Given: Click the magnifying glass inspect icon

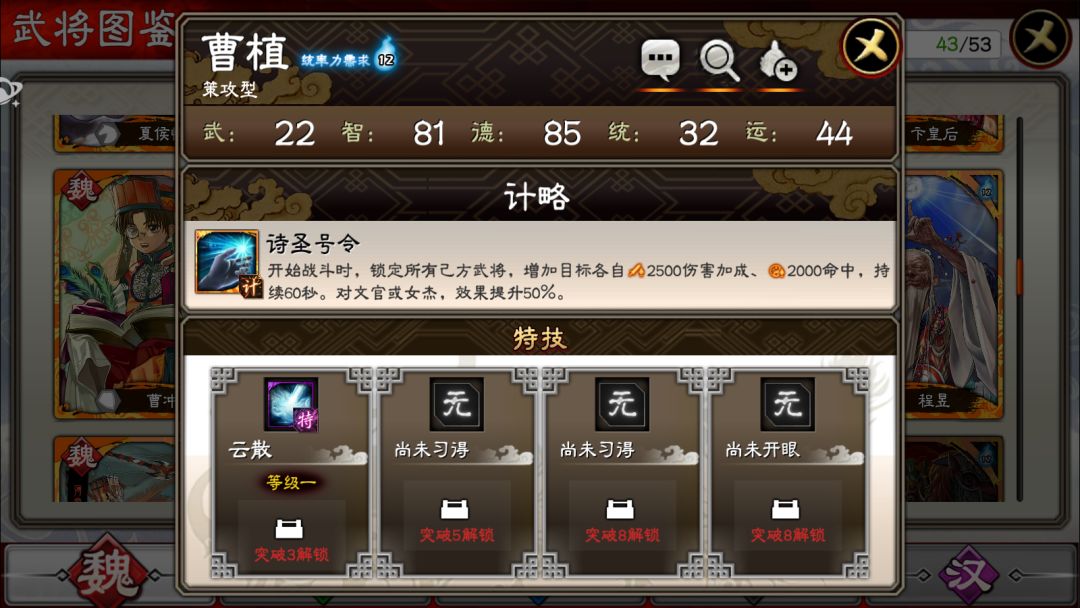Looking at the screenshot, I should pyautogui.click(x=720, y=61).
